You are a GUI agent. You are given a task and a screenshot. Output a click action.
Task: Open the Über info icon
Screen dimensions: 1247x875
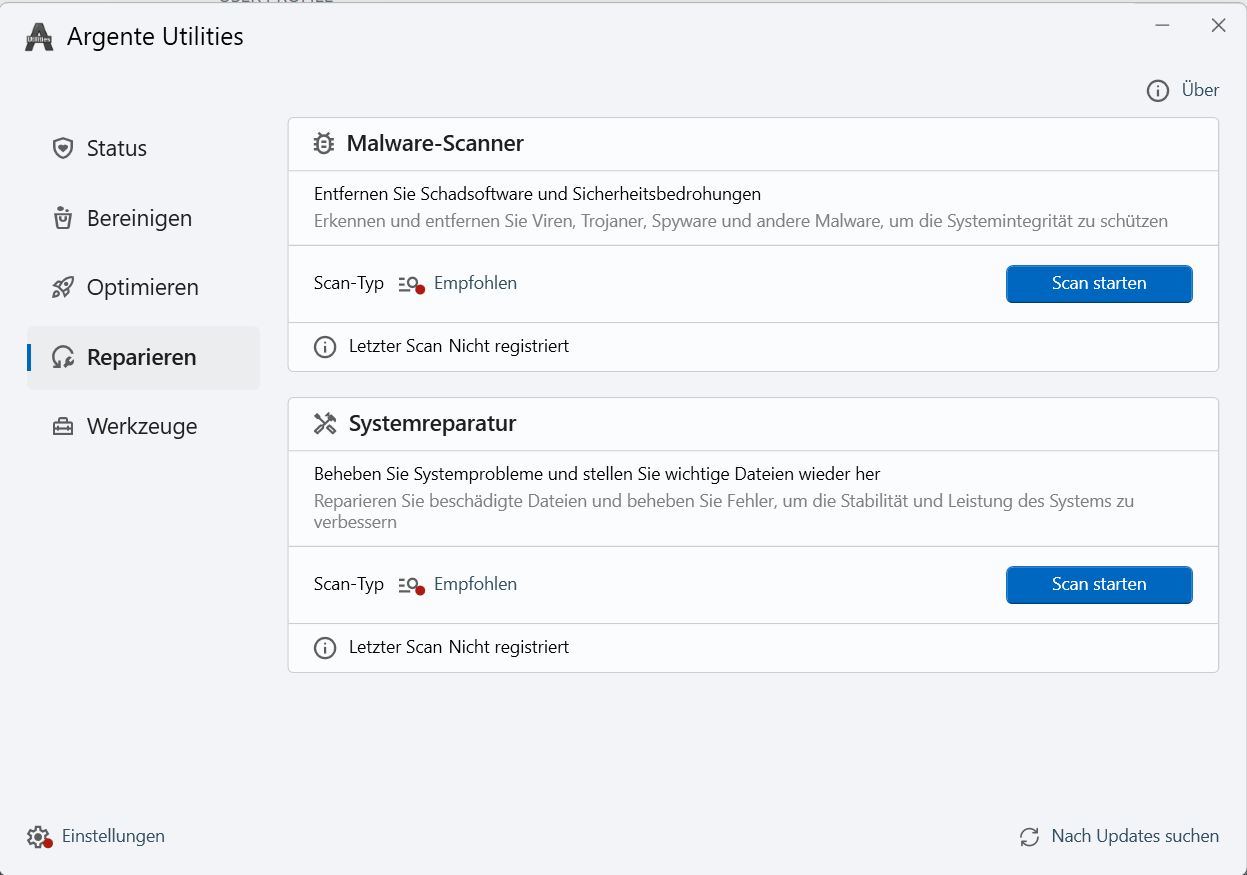pyautogui.click(x=1157, y=91)
